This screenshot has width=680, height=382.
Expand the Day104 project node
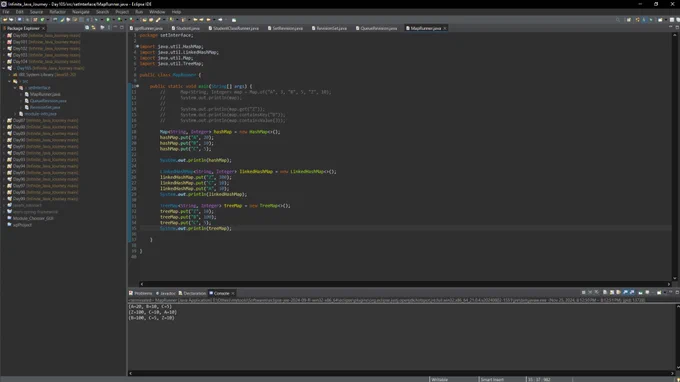[4, 62]
